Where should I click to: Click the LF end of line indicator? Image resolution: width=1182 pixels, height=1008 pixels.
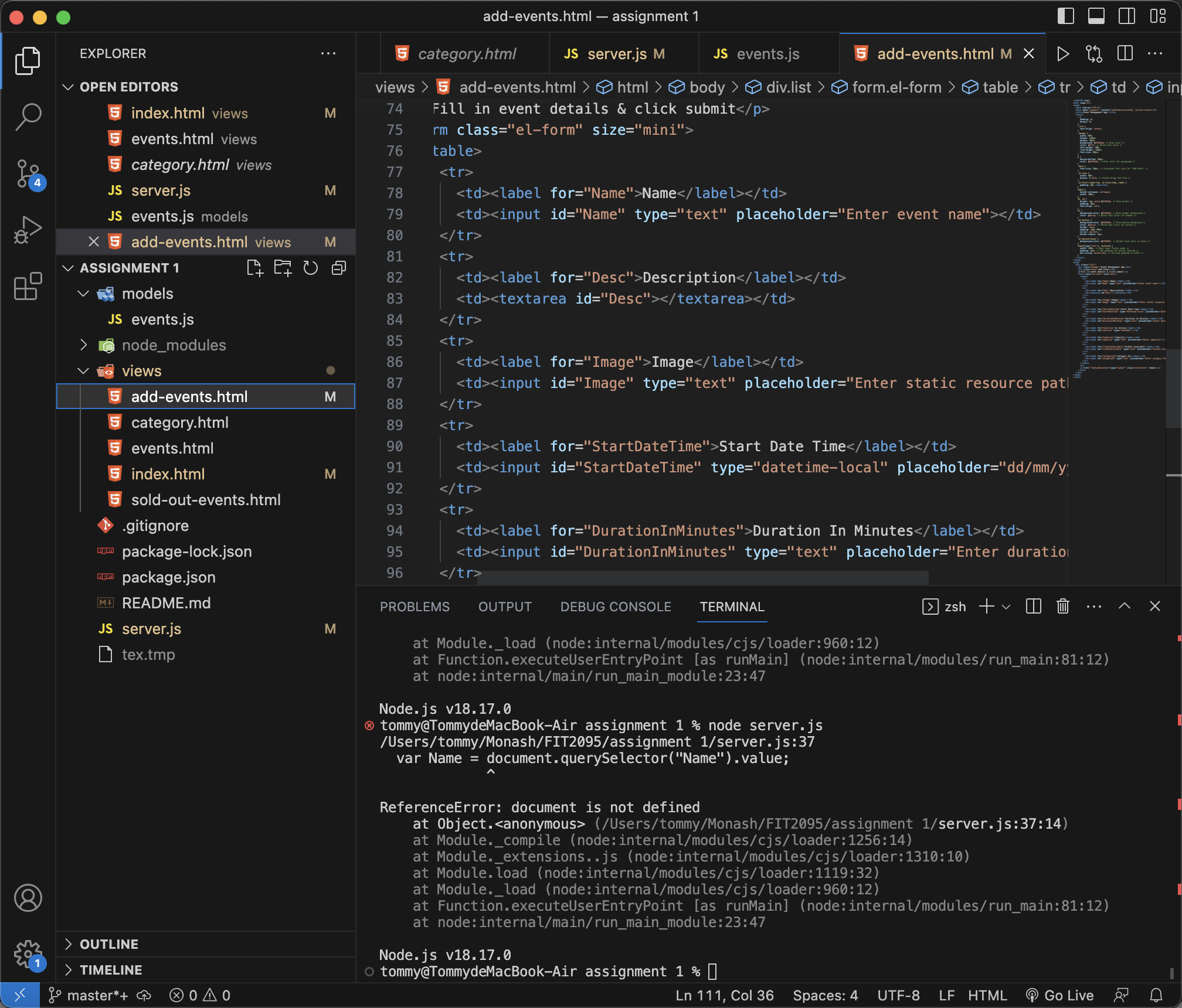coord(947,995)
